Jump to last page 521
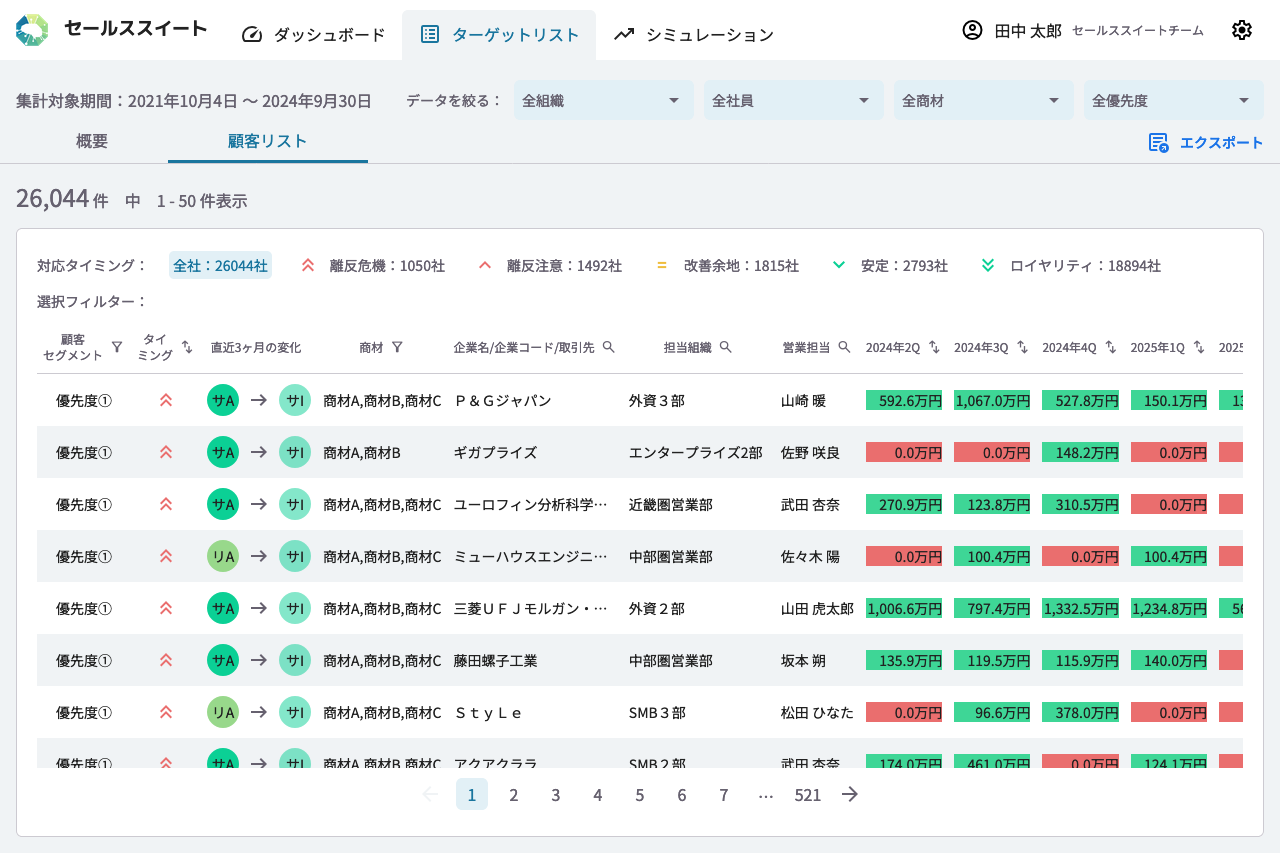Viewport: 1280px width, 853px height. pyautogui.click(x=808, y=794)
